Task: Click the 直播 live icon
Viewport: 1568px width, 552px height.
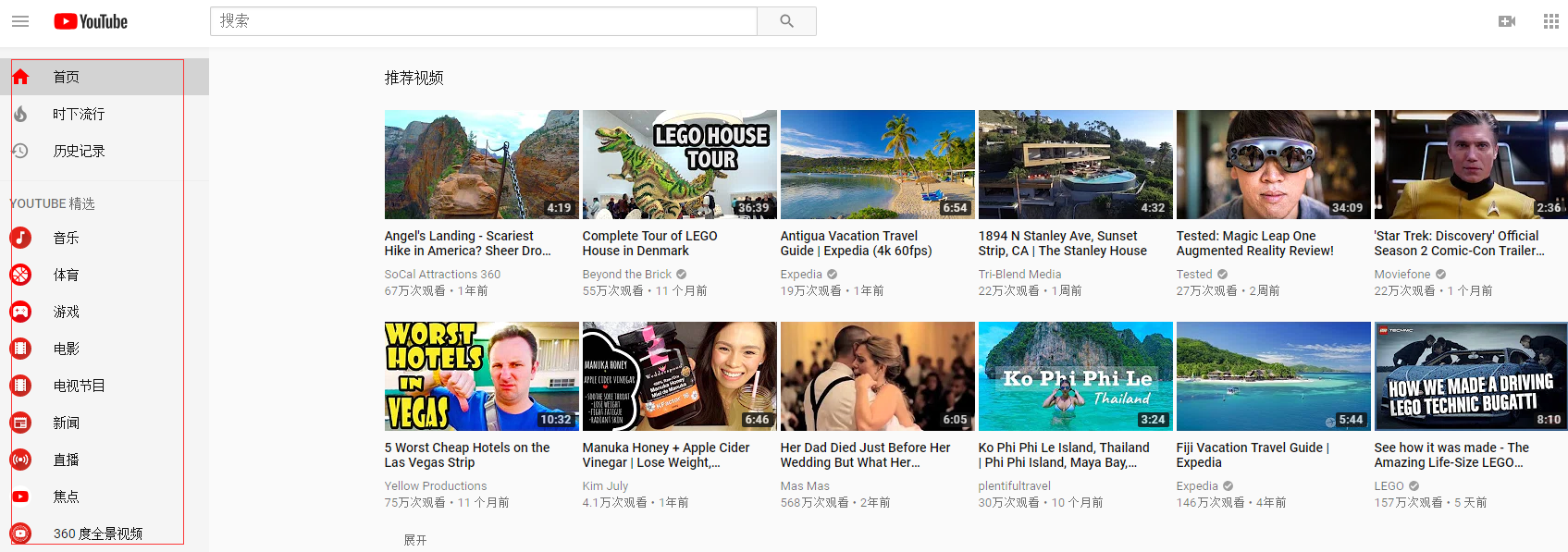Action: coord(20,460)
